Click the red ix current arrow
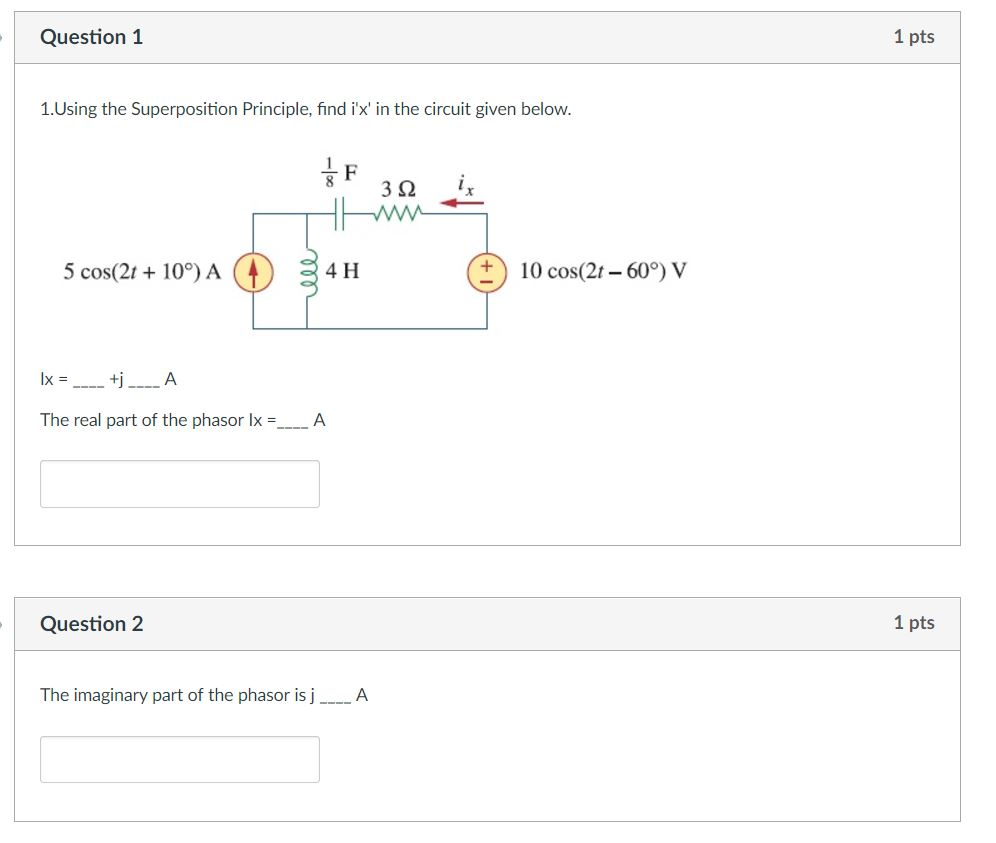Viewport: 996px width, 843px height. (460, 202)
